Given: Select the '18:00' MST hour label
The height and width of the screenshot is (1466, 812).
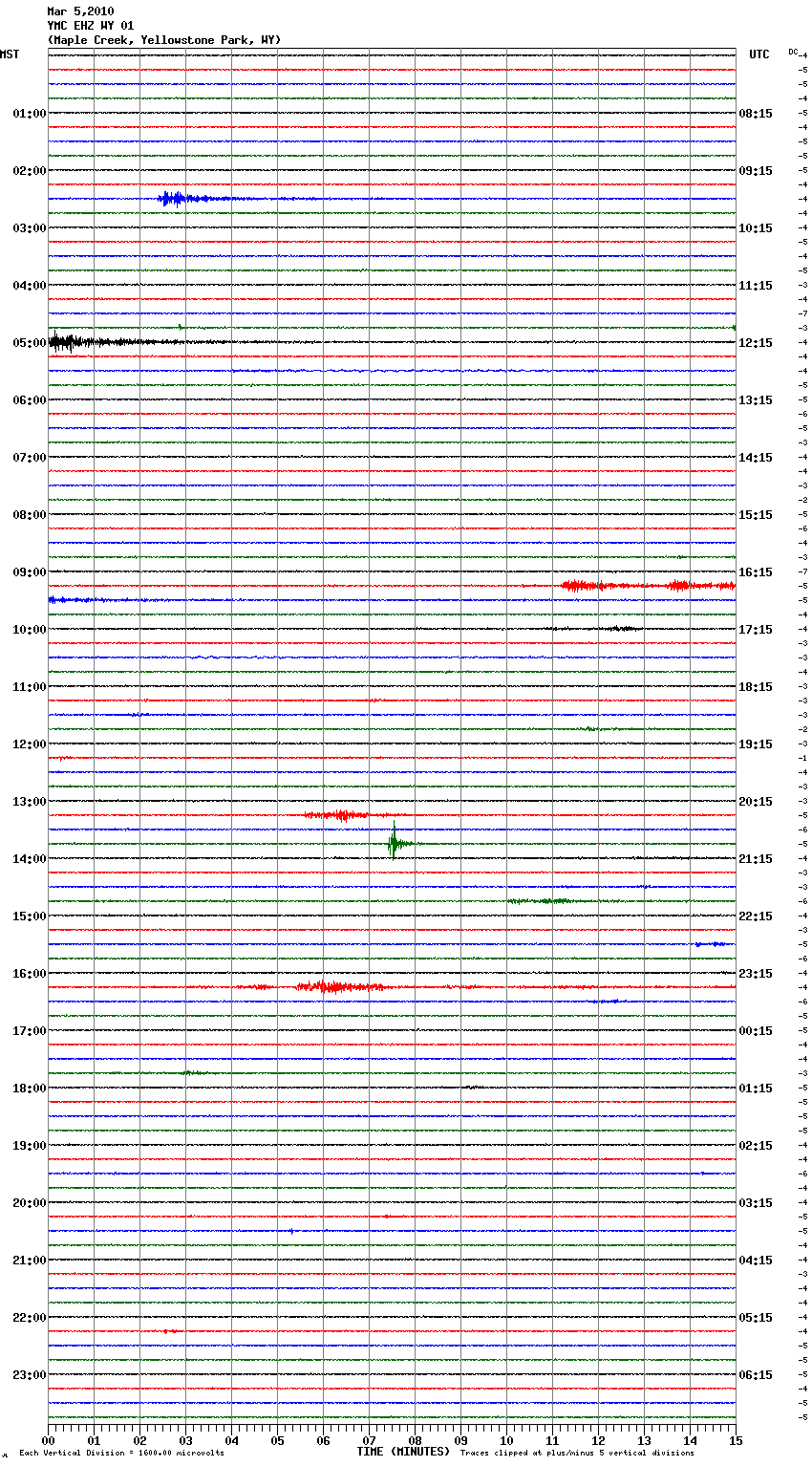Looking at the screenshot, I should pos(30,1089).
